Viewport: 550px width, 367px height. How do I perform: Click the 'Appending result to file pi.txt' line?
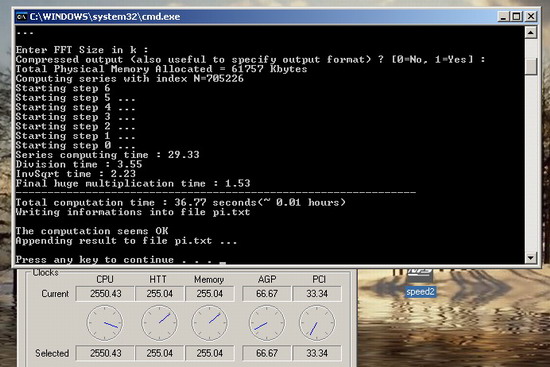[126, 241]
